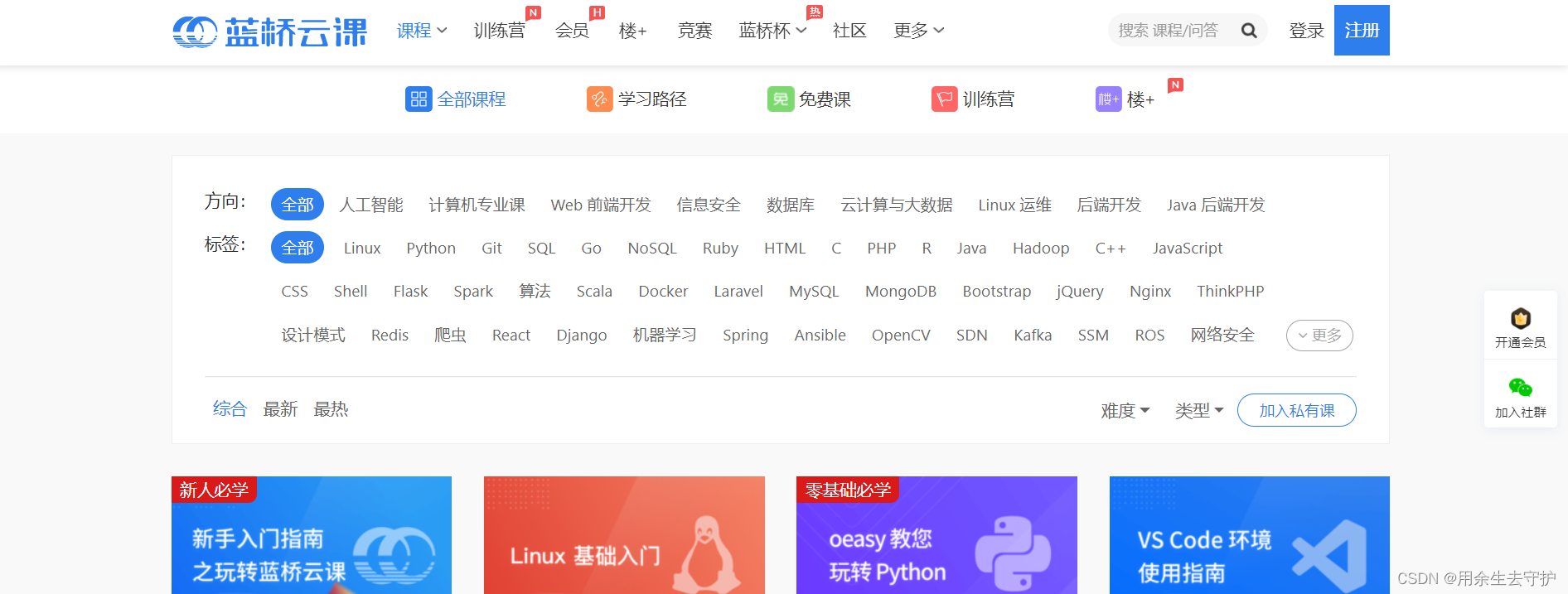Select the 爬虫 tag
Image resolution: width=1568 pixels, height=594 pixels.
click(450, 336)
